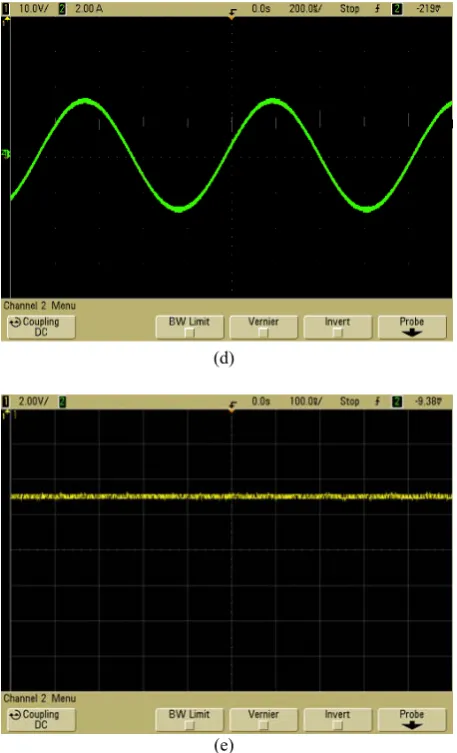Click channel 2 ground marker on scope (d)
Screen dimensions: 457x753
click(x=6, y=154)
